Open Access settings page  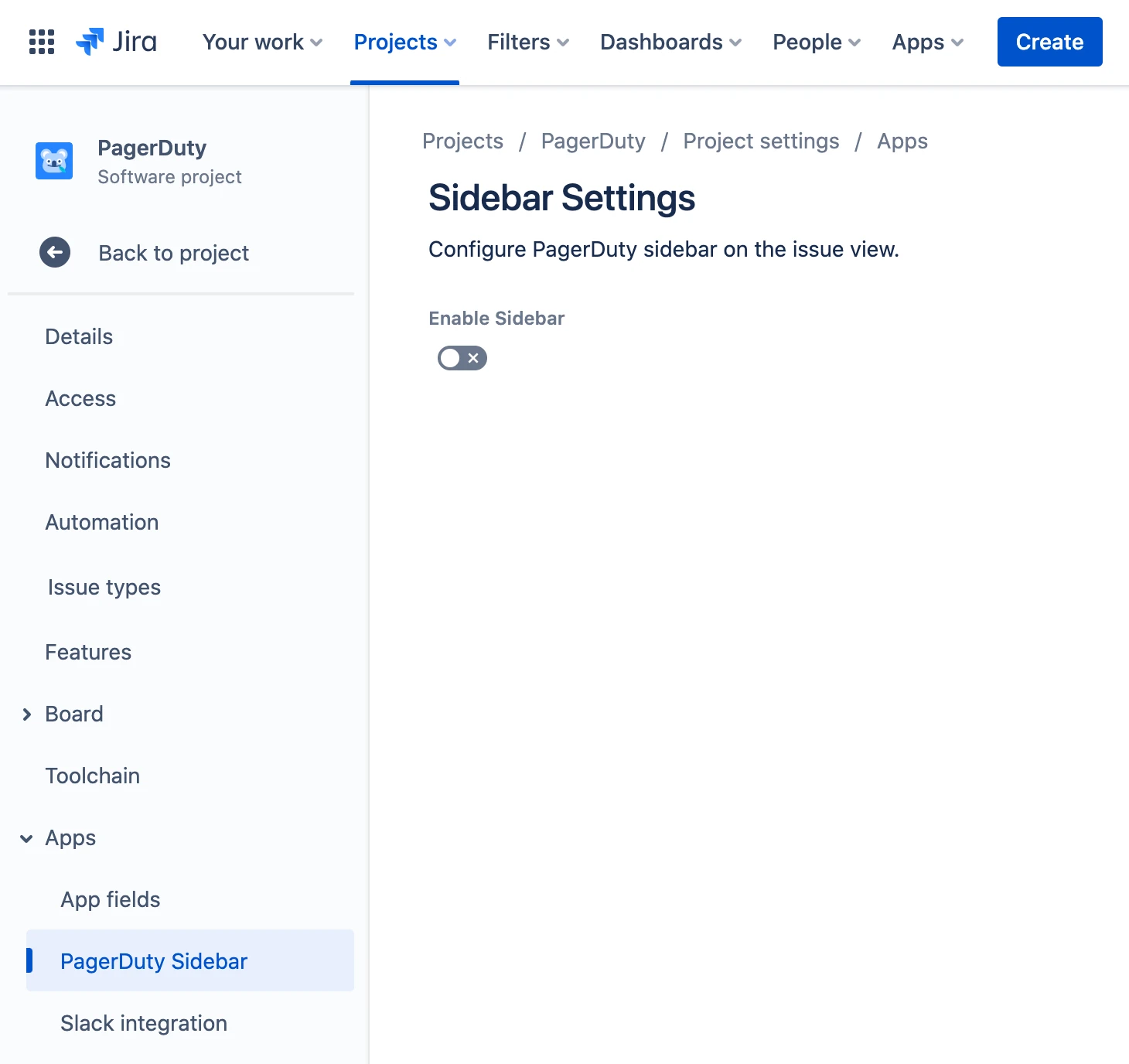[80, 398]
